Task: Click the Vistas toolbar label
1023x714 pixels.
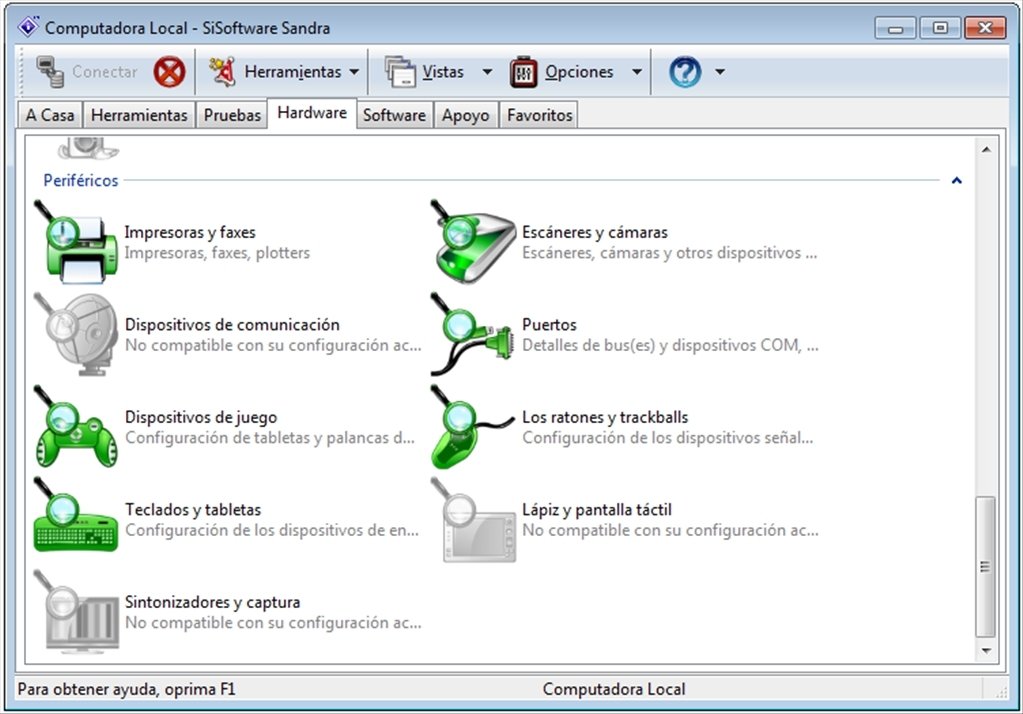Action: coord(443,72)
